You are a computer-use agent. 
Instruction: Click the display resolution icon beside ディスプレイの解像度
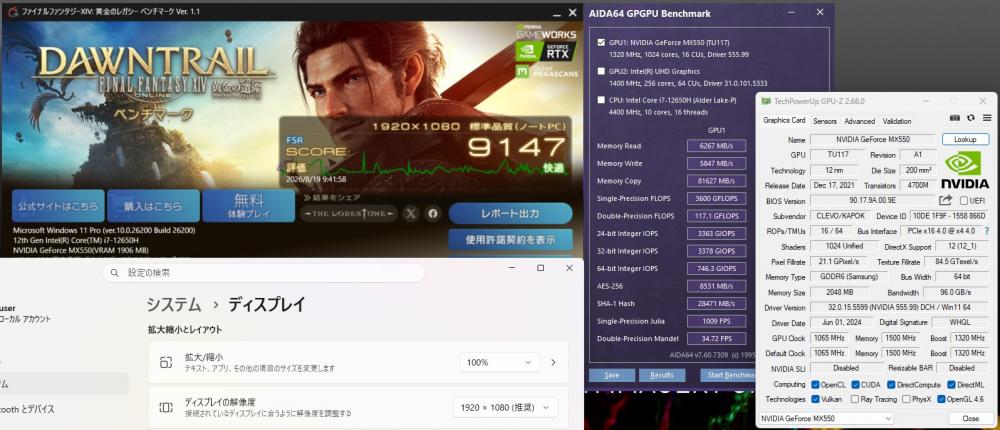166,408
